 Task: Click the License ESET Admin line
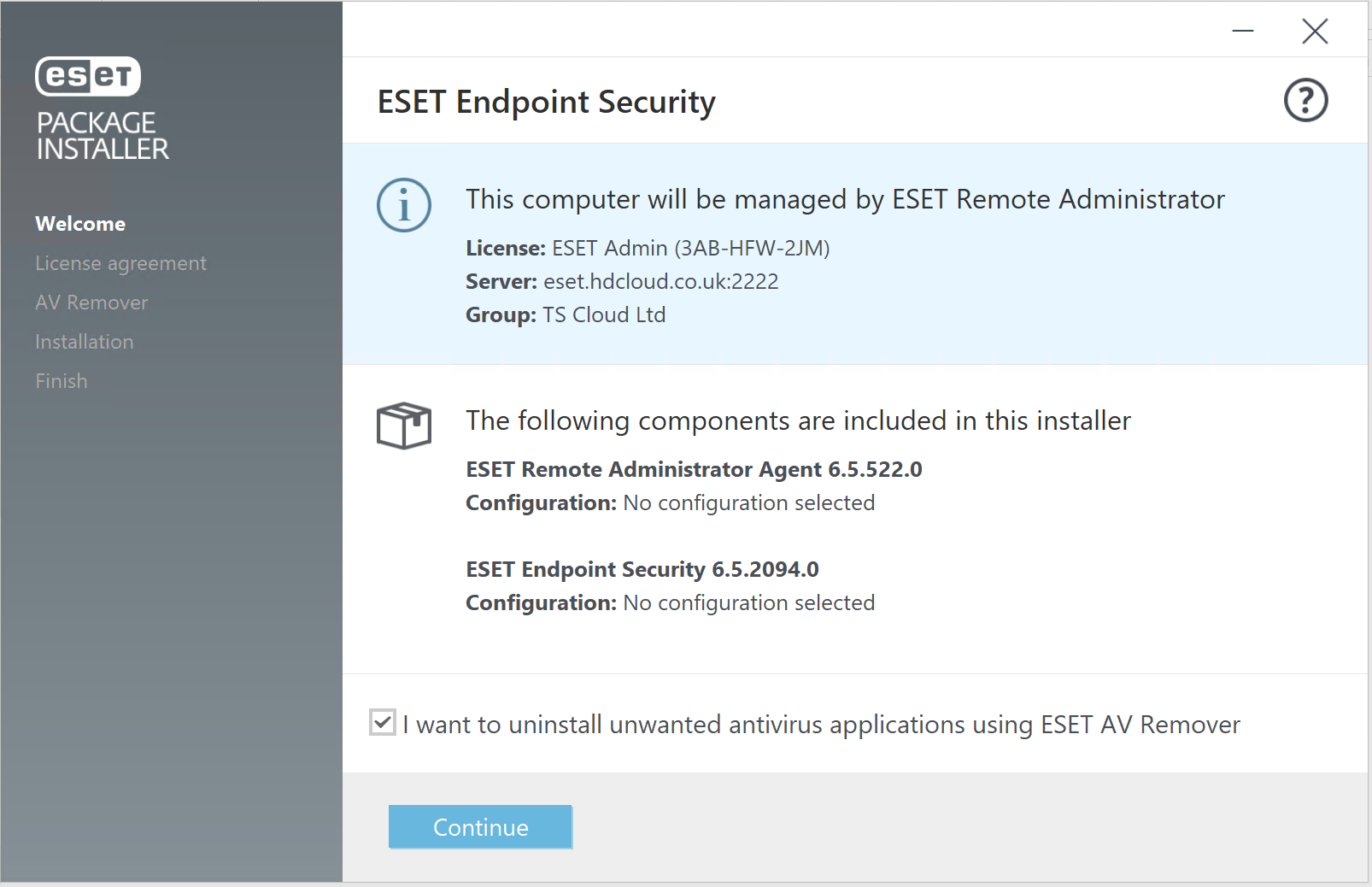(x=648, y=249)
